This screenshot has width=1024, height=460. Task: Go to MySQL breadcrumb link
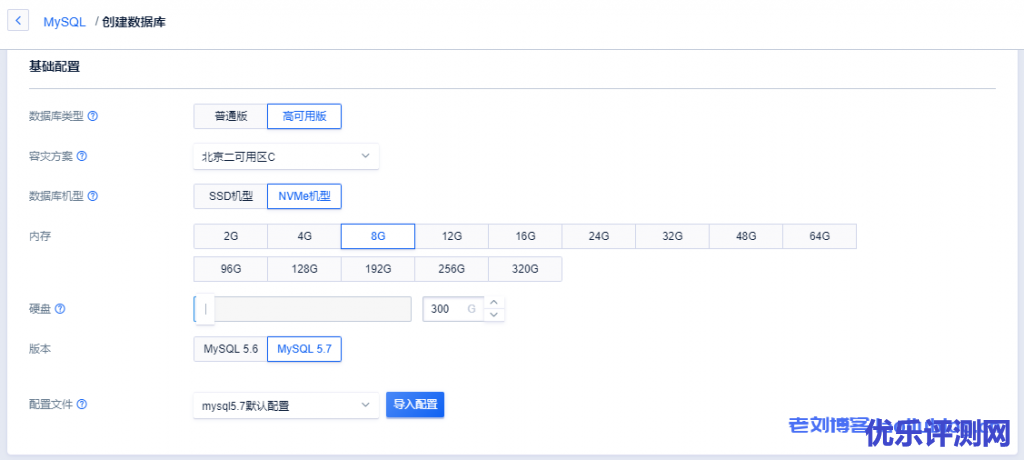pyautogui.click(x=64, y=21)
